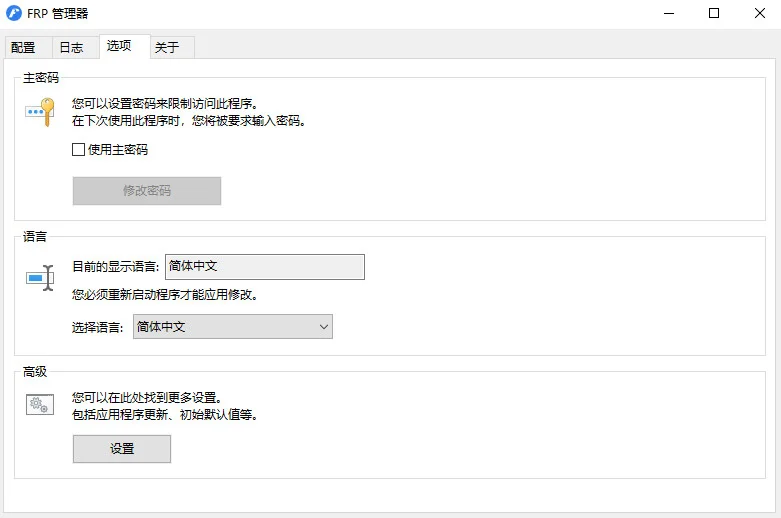Screen dimensions: 781x518
Task: Click the 主密码 group heading
Action: (41, 78)
